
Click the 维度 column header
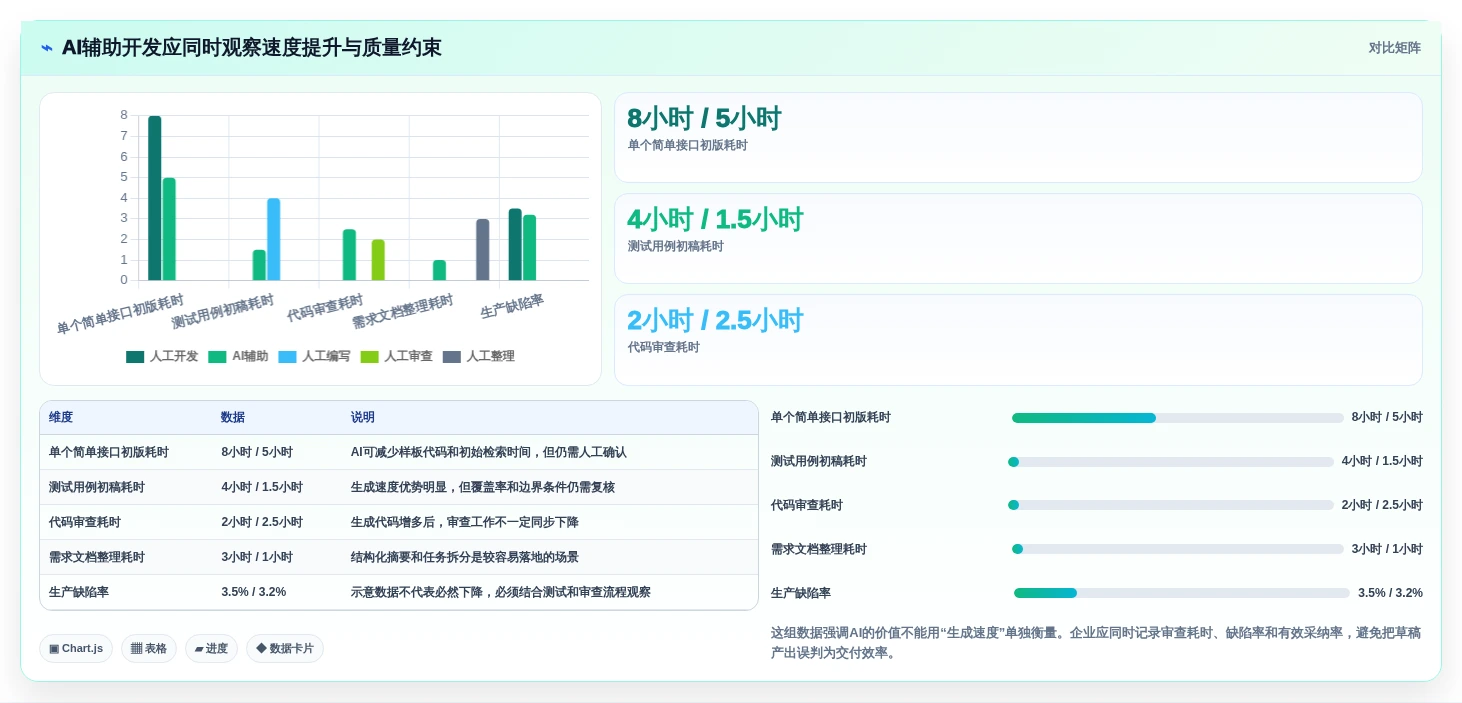[61, 417]
